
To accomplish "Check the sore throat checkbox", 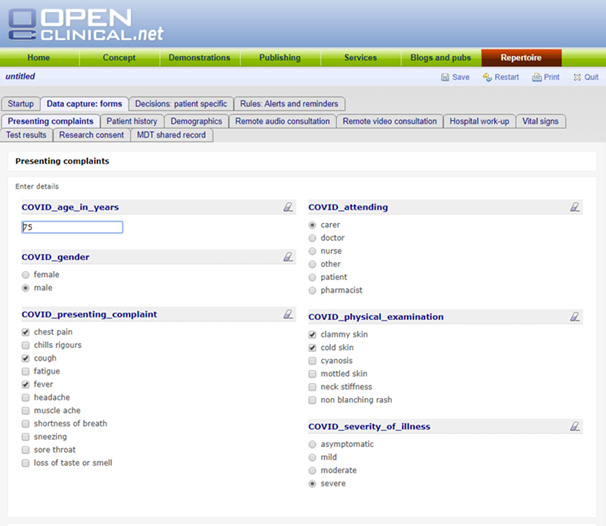I will (26, 450).
